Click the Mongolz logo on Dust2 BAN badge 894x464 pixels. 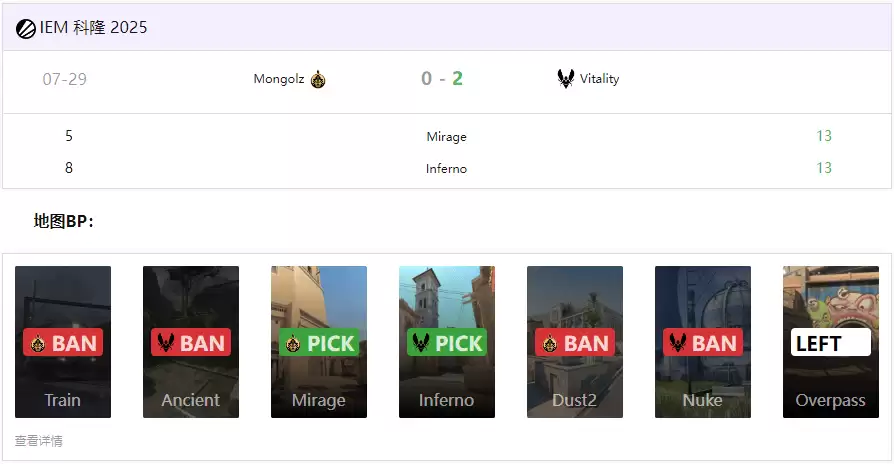550,343
